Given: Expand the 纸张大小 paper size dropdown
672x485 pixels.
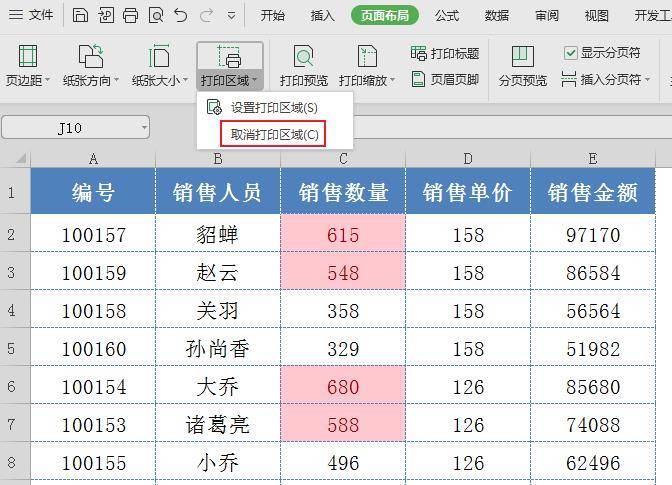Looking at the screenshot, I should pyautogui.click(x=159, y=80).
